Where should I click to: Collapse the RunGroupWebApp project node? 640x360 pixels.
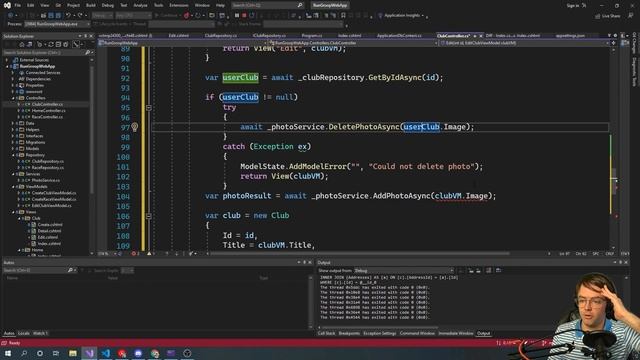(7, 66)
